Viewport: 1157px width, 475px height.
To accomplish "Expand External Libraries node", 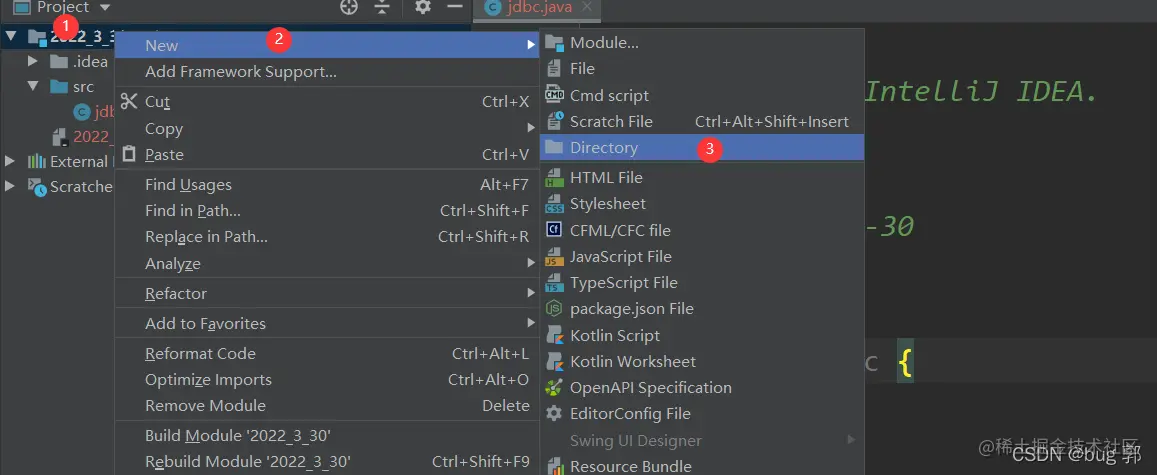I will 10,161.
